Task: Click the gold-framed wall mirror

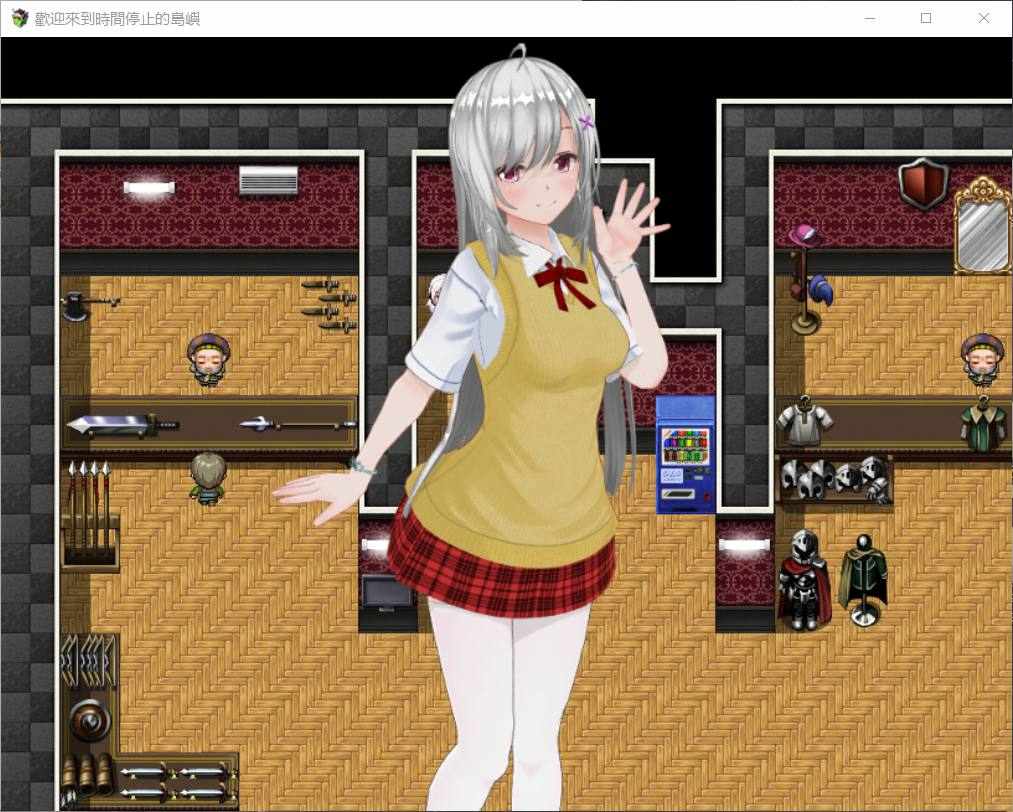Action: coord(983,225)
